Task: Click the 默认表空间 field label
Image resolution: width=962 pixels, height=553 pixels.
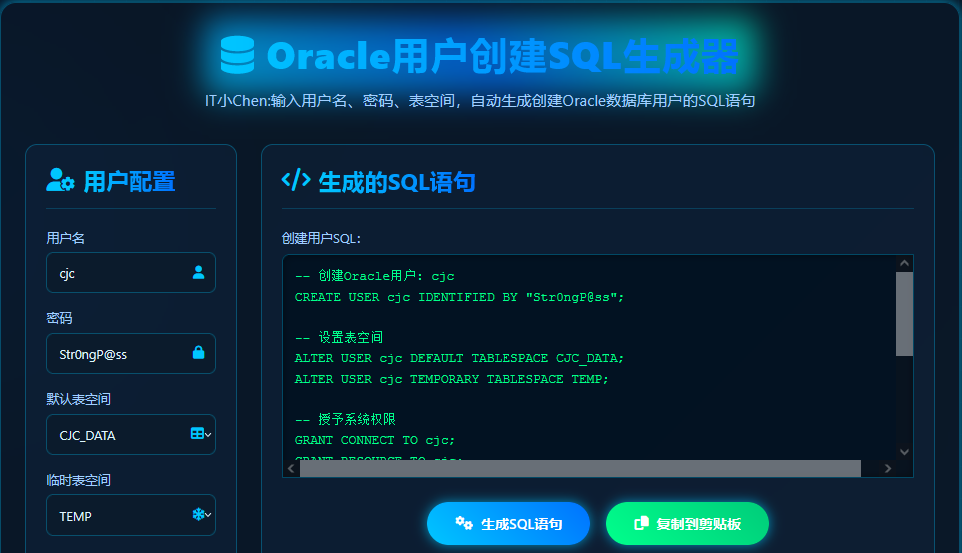Action: coord(79,399)
